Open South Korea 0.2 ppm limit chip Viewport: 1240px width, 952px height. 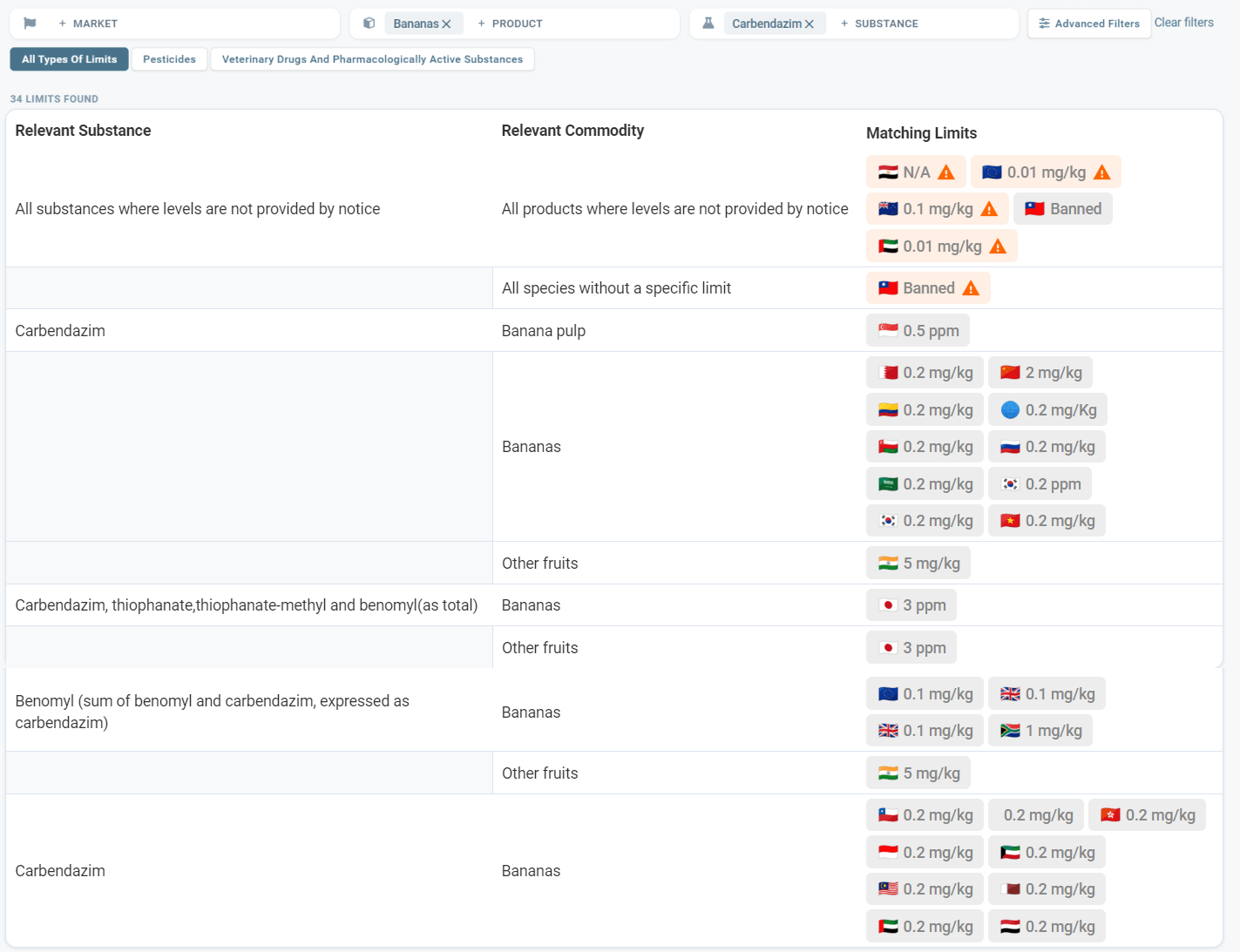point(1040,484)
